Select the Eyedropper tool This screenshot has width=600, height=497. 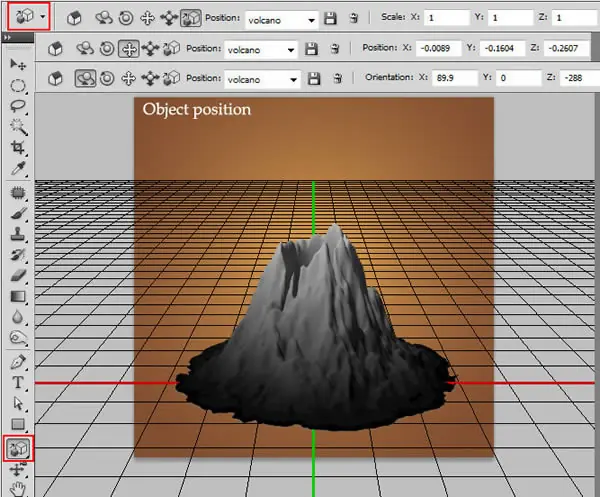(18, 168)
